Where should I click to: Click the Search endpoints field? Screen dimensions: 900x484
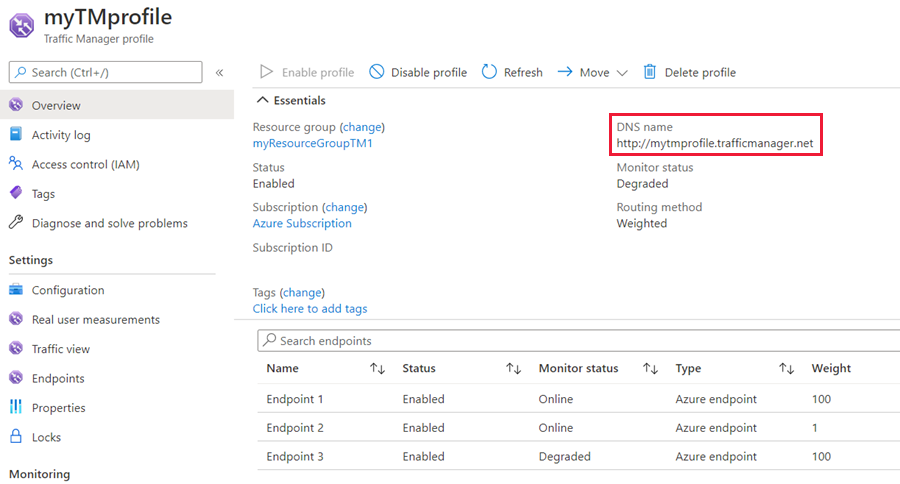coord(580,341)
